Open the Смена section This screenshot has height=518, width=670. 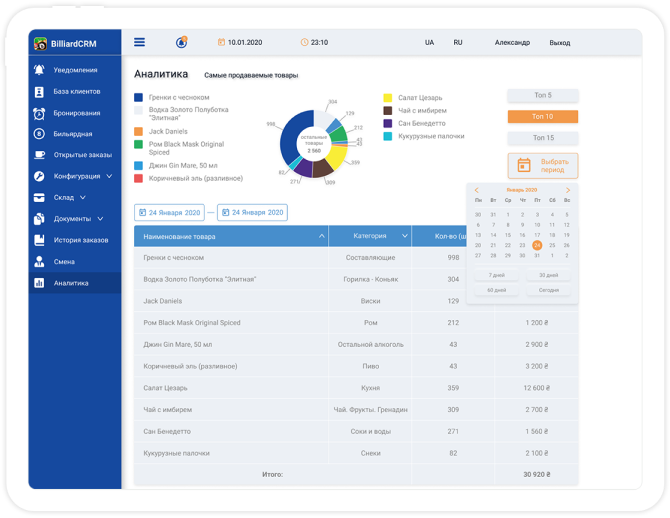(x=64, y=261)
